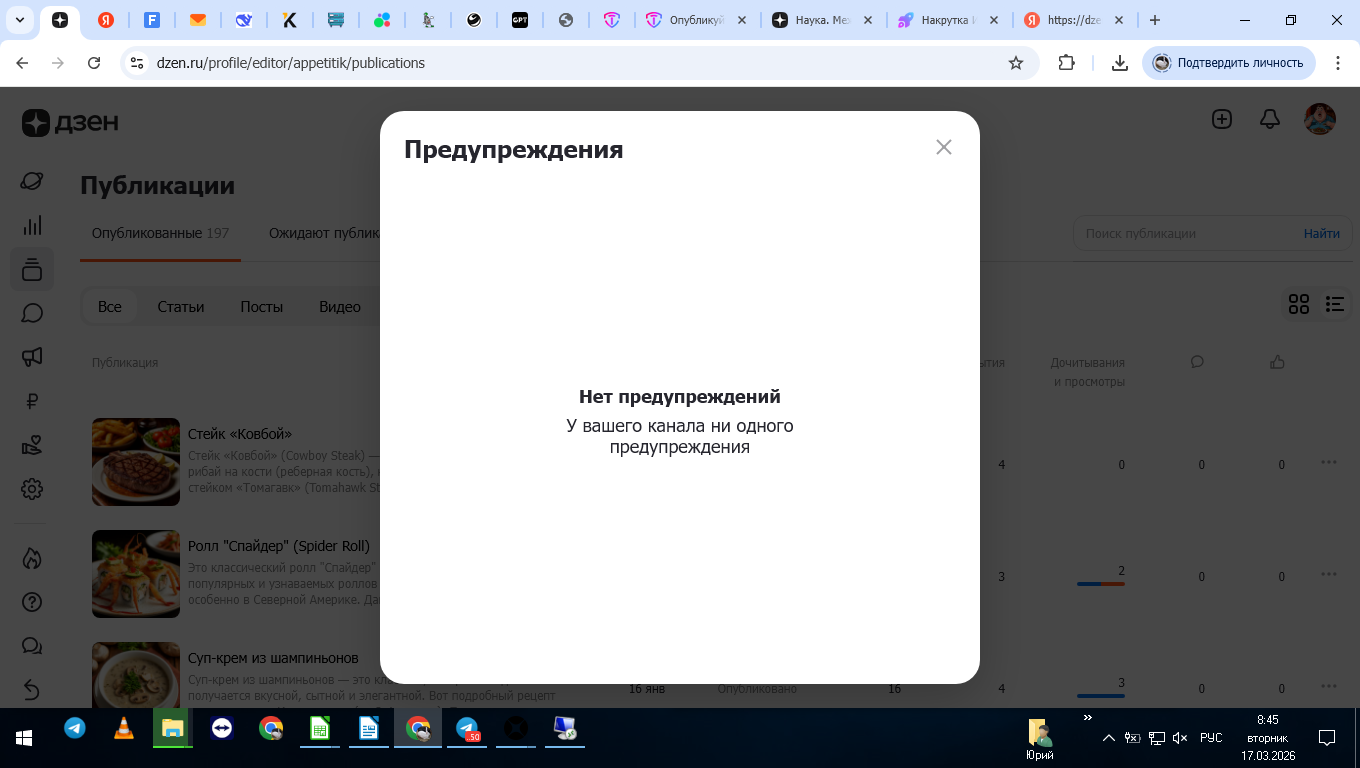Launch VLC media player from taskbar
1360x768 pixels.
point(124,729)
